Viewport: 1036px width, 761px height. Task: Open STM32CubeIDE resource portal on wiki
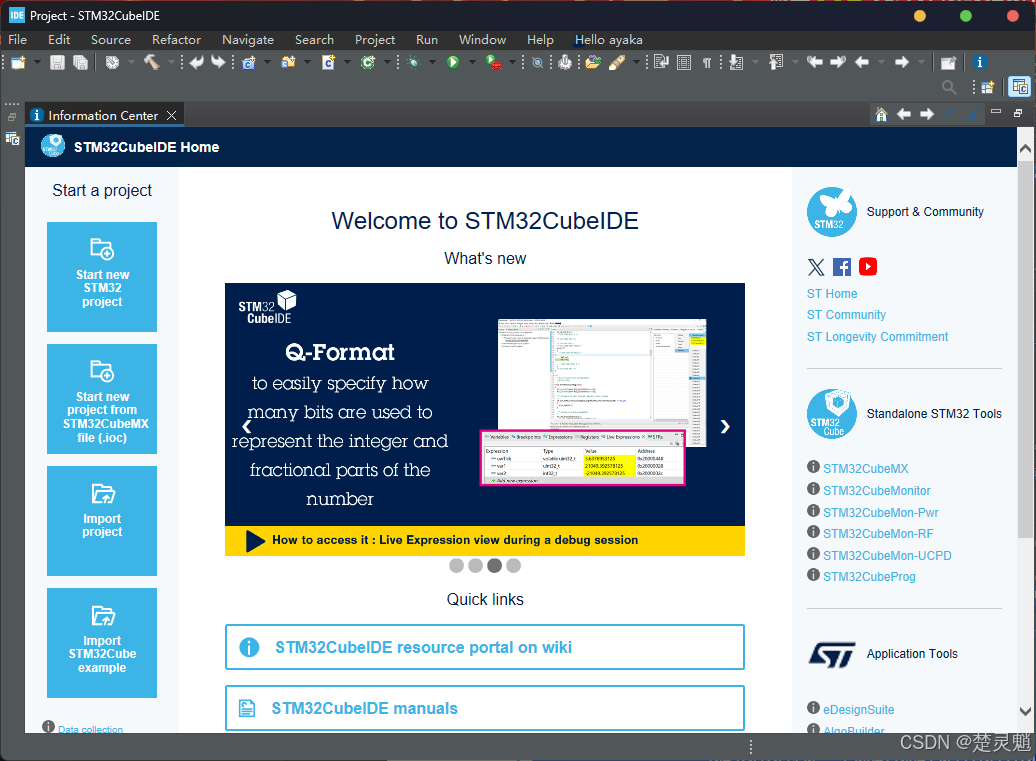point(485,647)
